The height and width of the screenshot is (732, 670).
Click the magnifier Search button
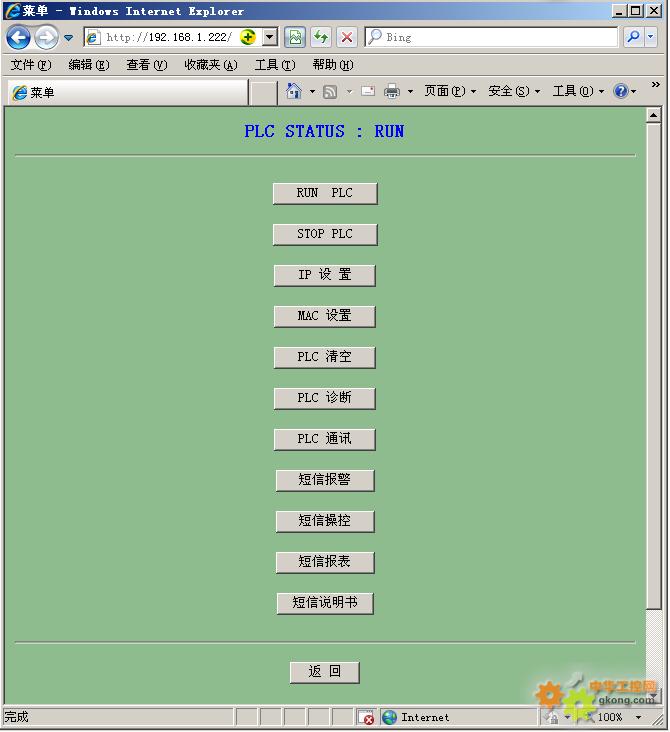click(x=634, y=37)
